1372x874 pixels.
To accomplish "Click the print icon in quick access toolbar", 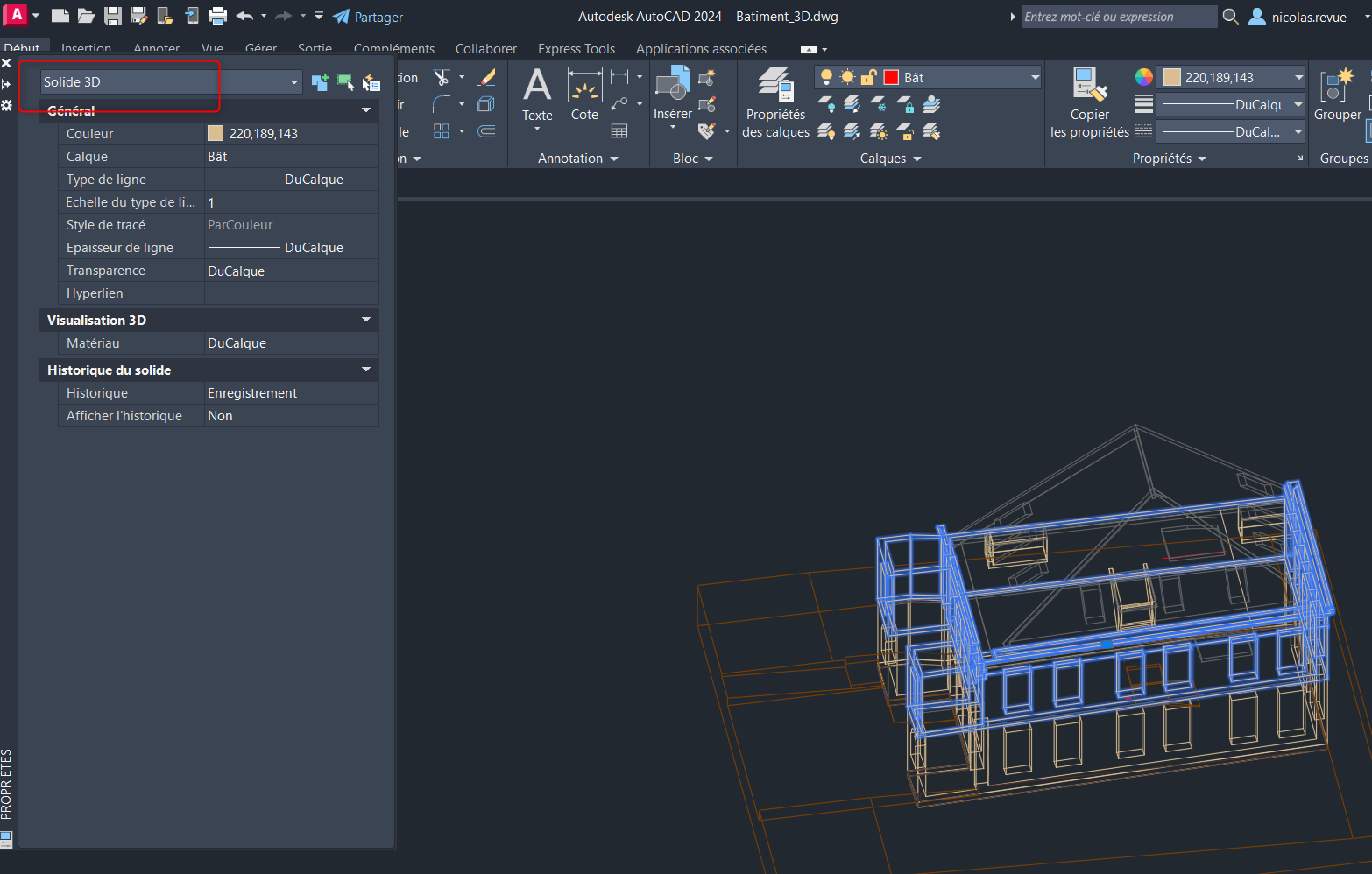I will [218, 16].
